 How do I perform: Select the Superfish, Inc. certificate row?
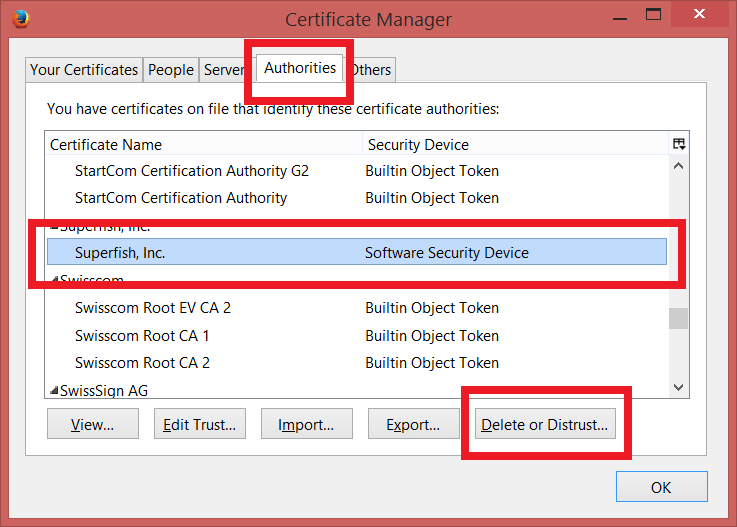pos(120,253)
